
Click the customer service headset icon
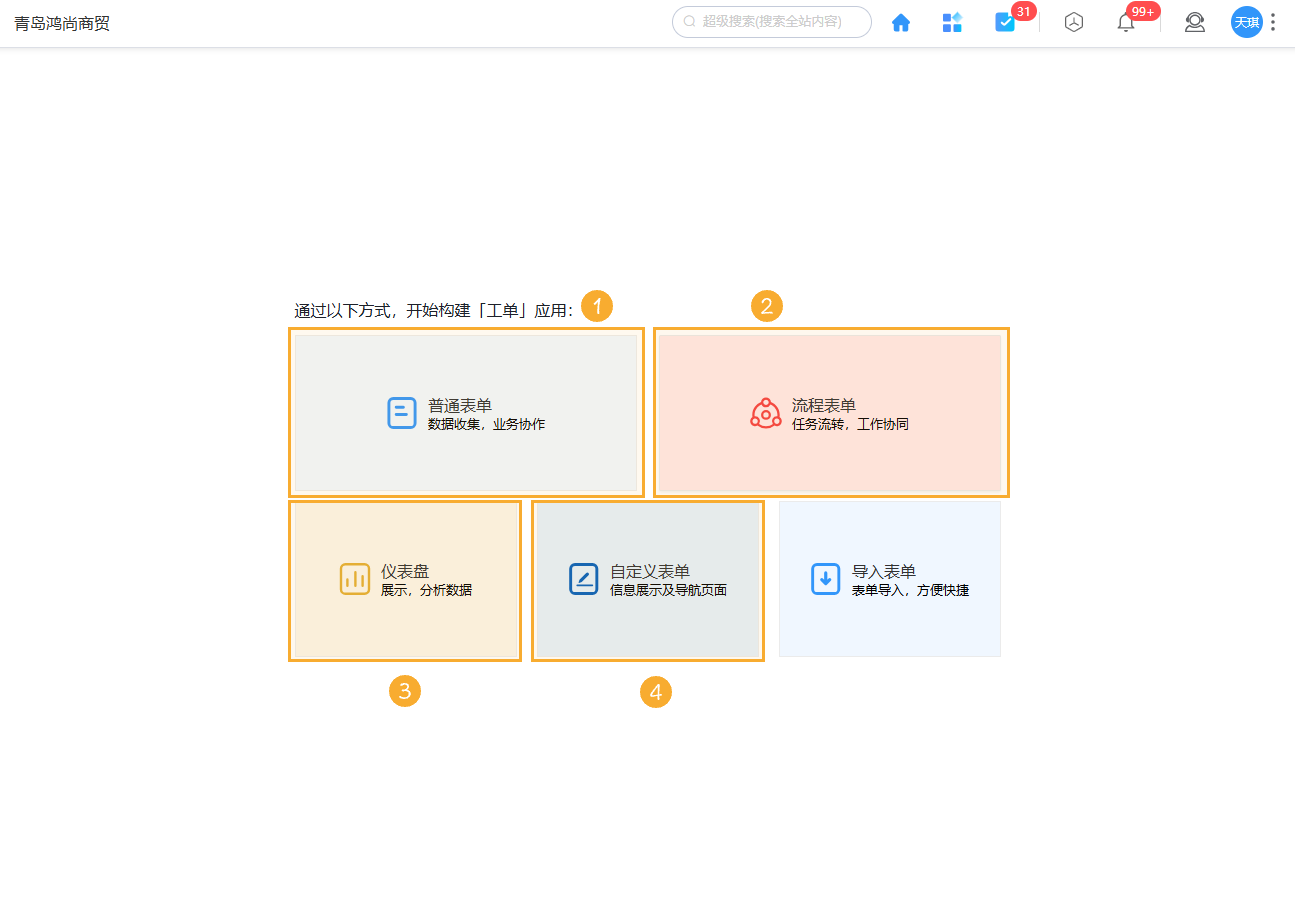click(1194, 22)
